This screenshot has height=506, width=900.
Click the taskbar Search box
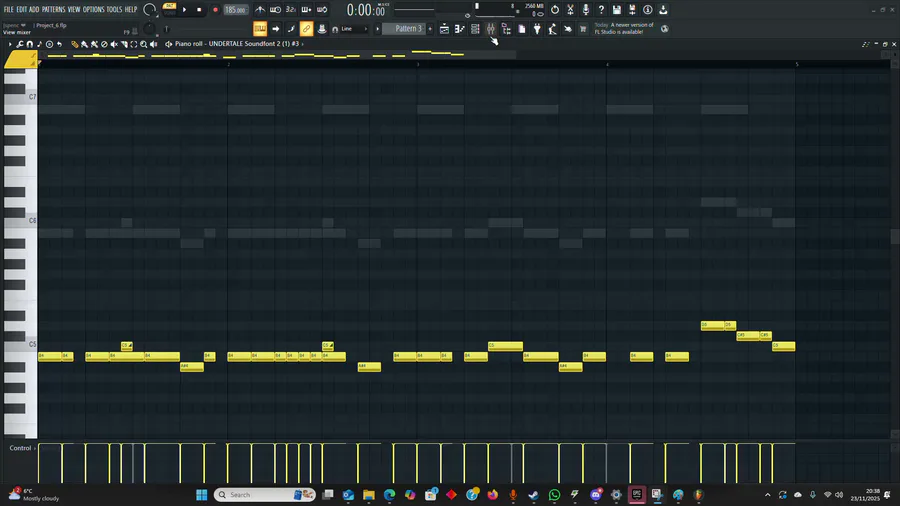tap(265, 495)
